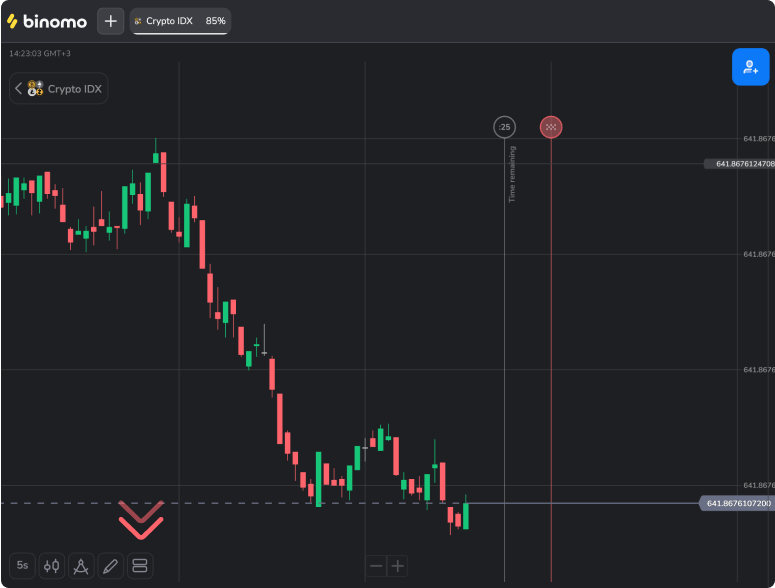Click the crypto coins icon in asset selector
The width and height of the screenshot is (775, 588).
[35, 88]
